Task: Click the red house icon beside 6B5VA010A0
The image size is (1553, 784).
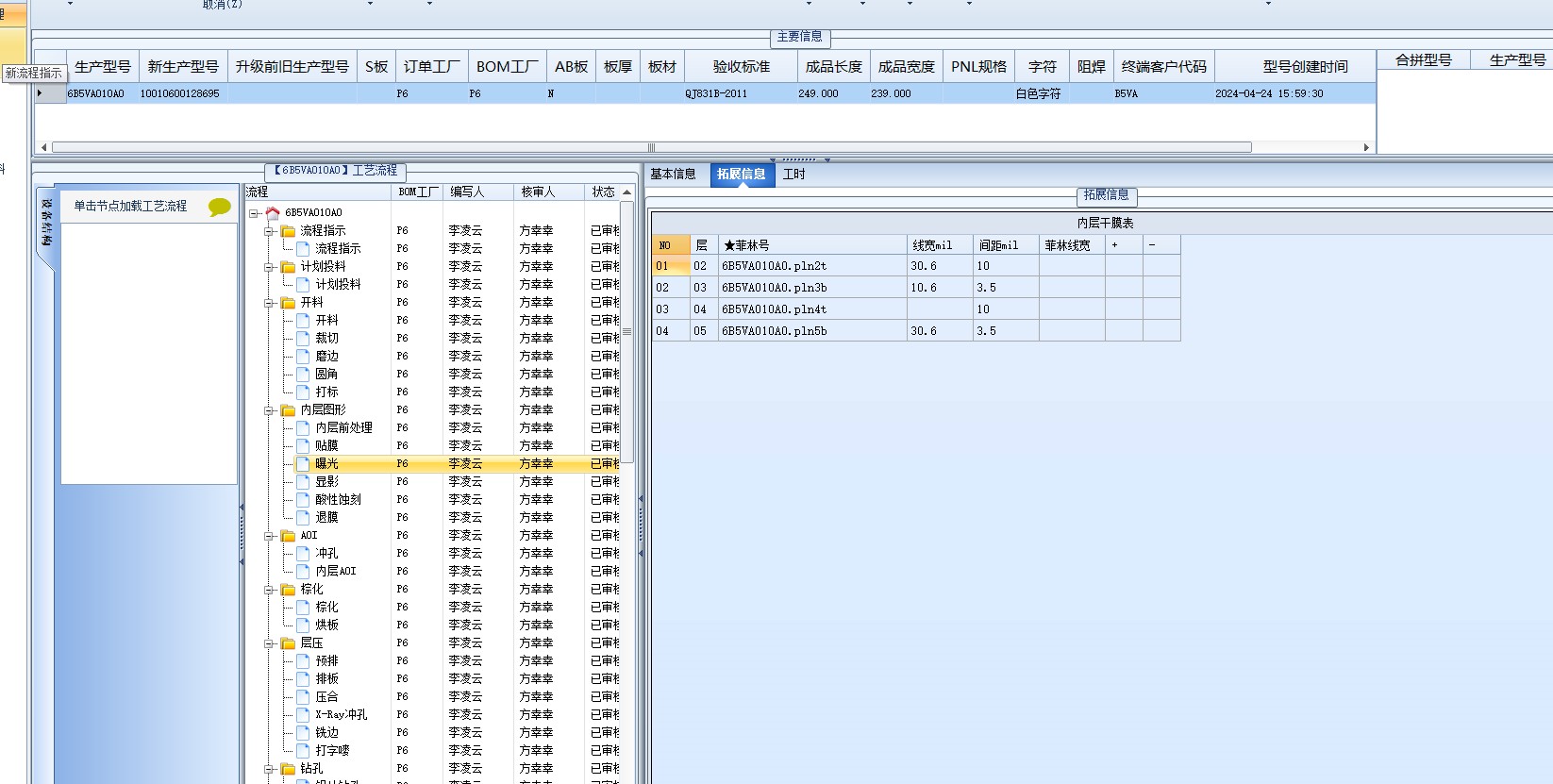Action: [273, 213]
